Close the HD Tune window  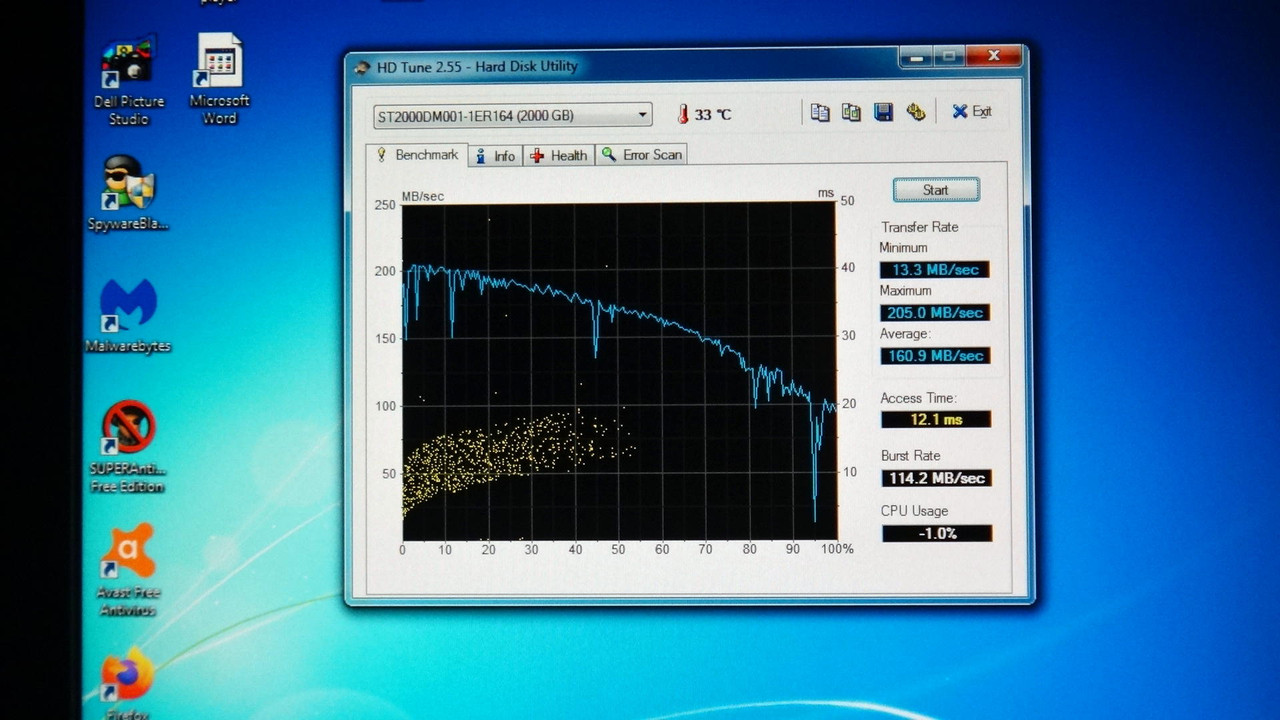click(x=994, y=57)
